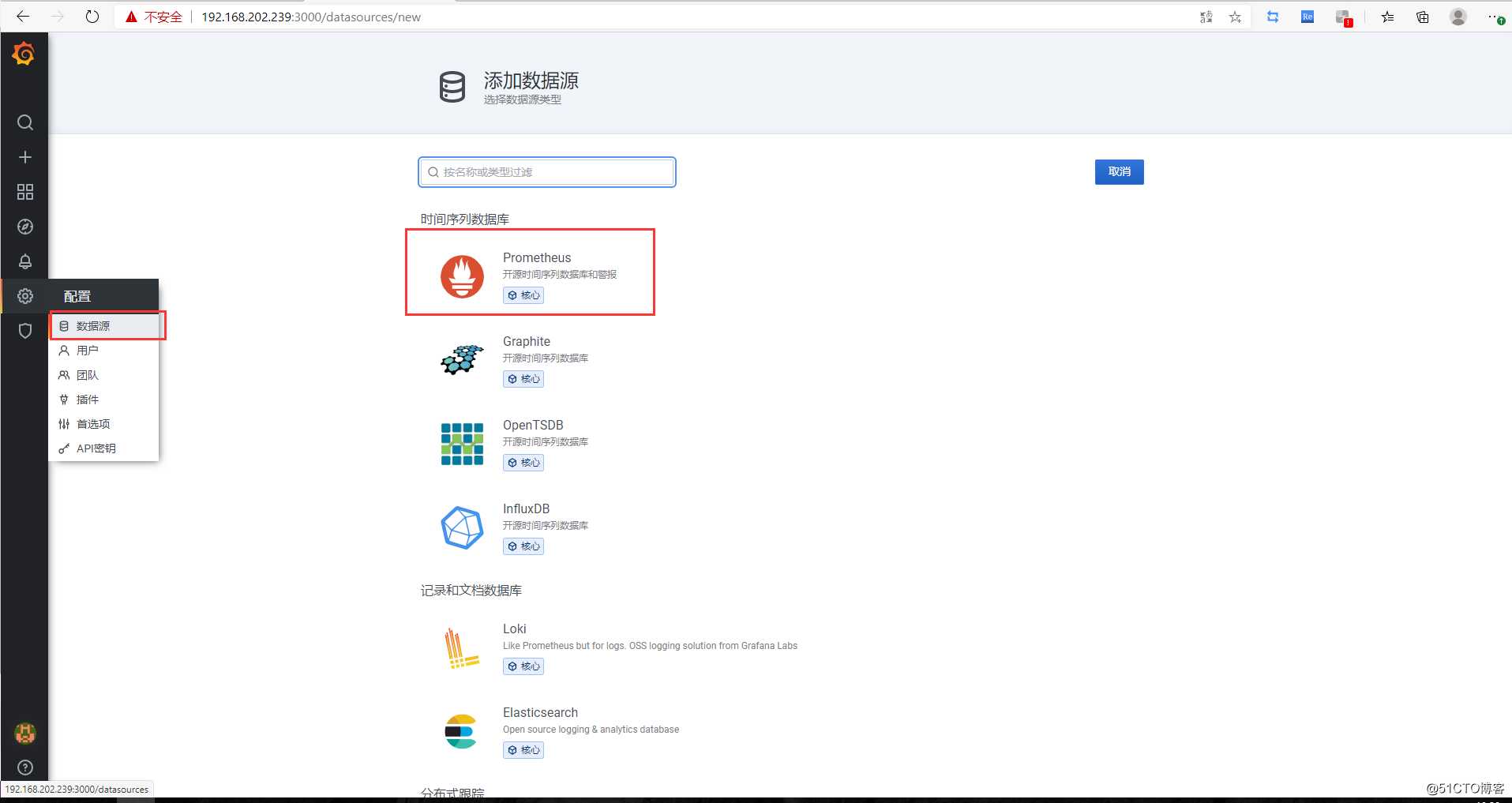This screenshot has height=803, width=1512.
Task: Open 团队 in the 配置 menu
Action: (103, 375)
